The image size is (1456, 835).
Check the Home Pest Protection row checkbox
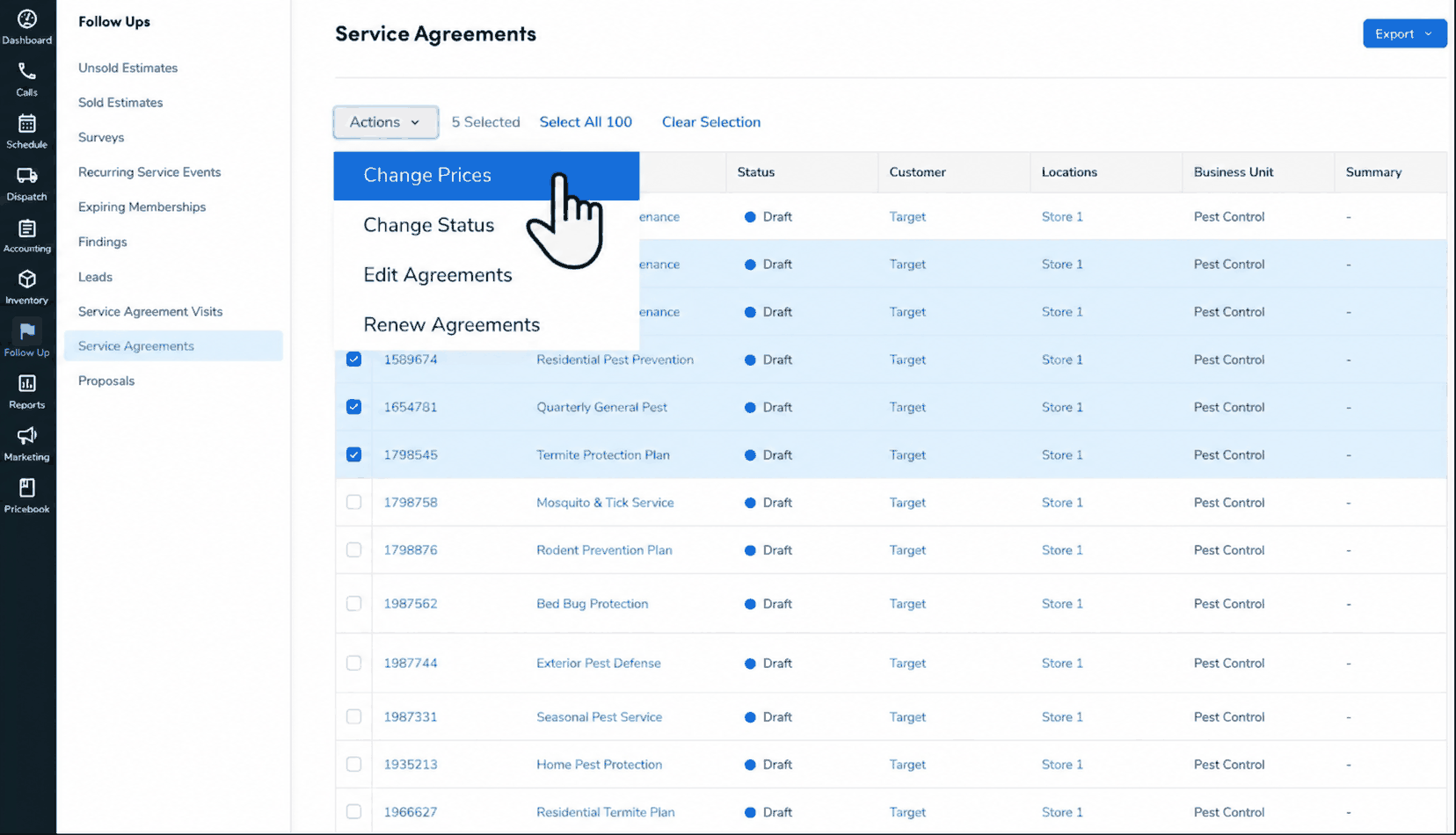[x=353, y=765]
